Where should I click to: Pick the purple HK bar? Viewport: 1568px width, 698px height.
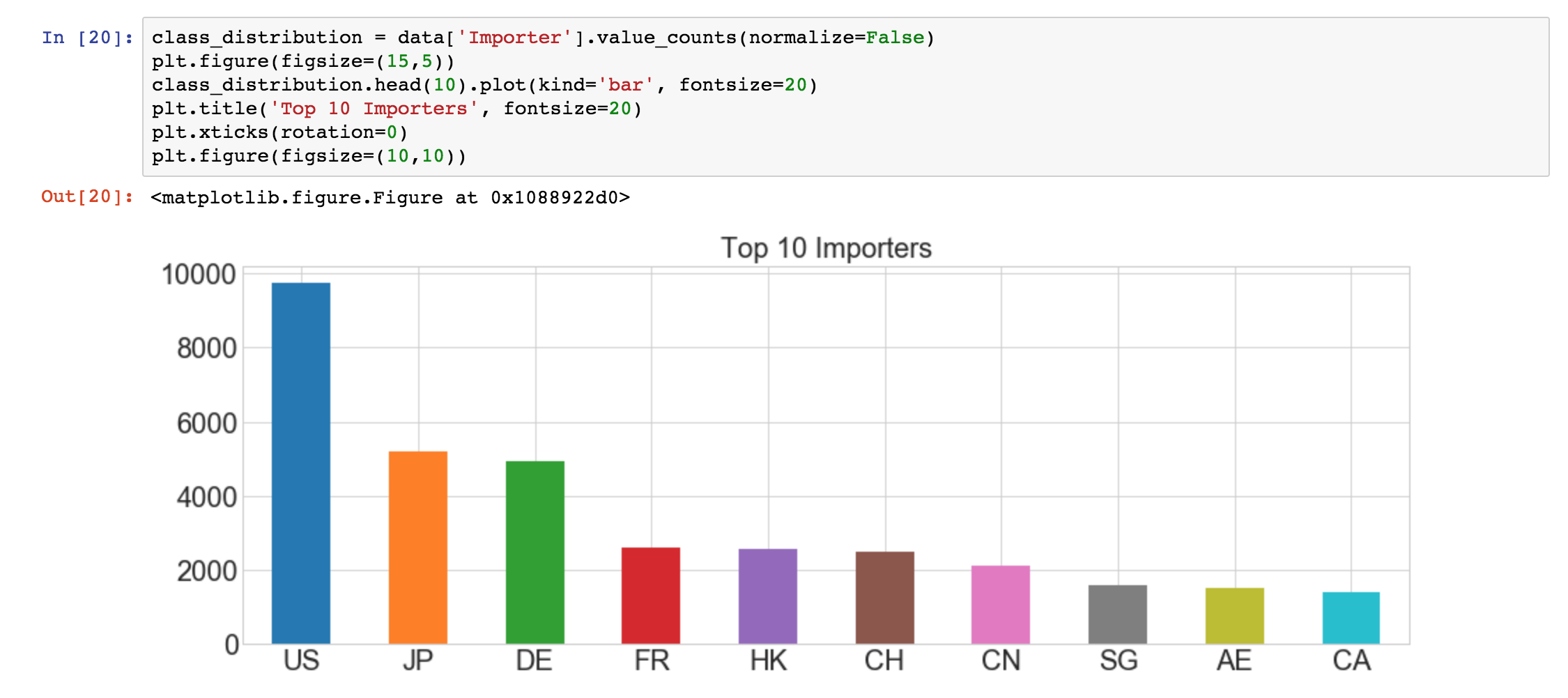pos(768,596)
